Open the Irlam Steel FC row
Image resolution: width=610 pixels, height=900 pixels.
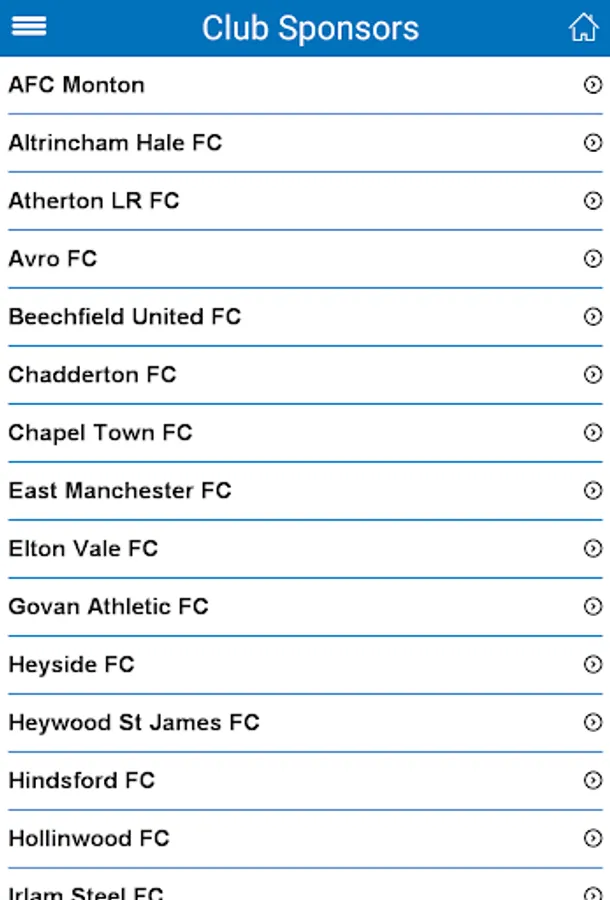pos(305,885)
